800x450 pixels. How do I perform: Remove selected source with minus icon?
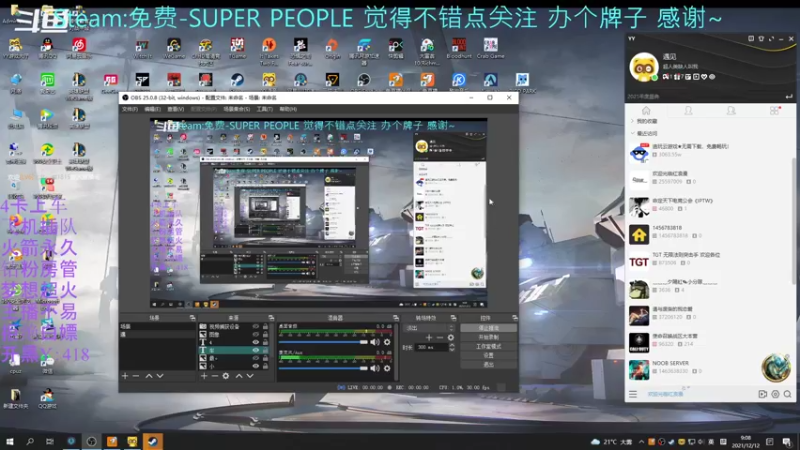(x=215, y=376)
